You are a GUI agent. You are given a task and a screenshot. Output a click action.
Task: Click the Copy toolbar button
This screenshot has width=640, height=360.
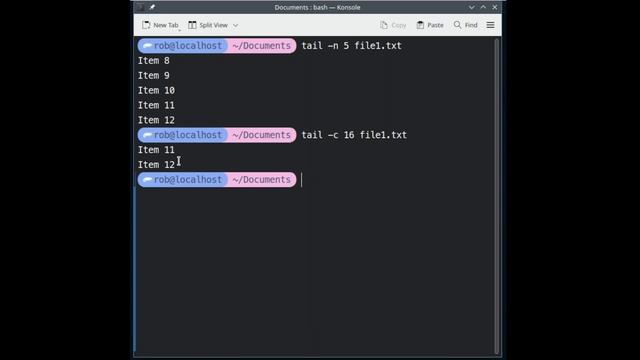pyautogui.click(x=393, y=25)
